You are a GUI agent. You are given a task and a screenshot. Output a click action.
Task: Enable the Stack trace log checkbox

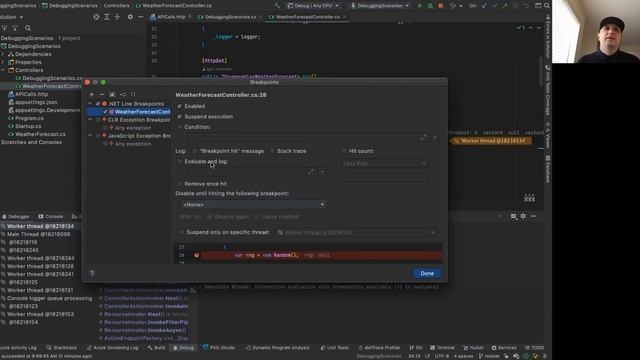tap(272, 151)
